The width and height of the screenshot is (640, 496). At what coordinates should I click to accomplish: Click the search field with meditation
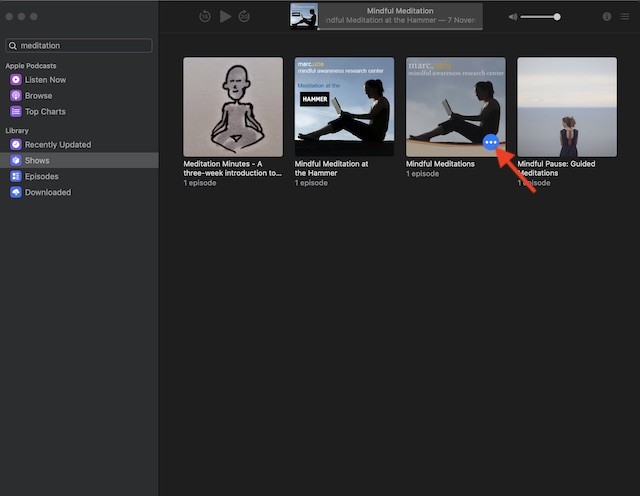79,45
